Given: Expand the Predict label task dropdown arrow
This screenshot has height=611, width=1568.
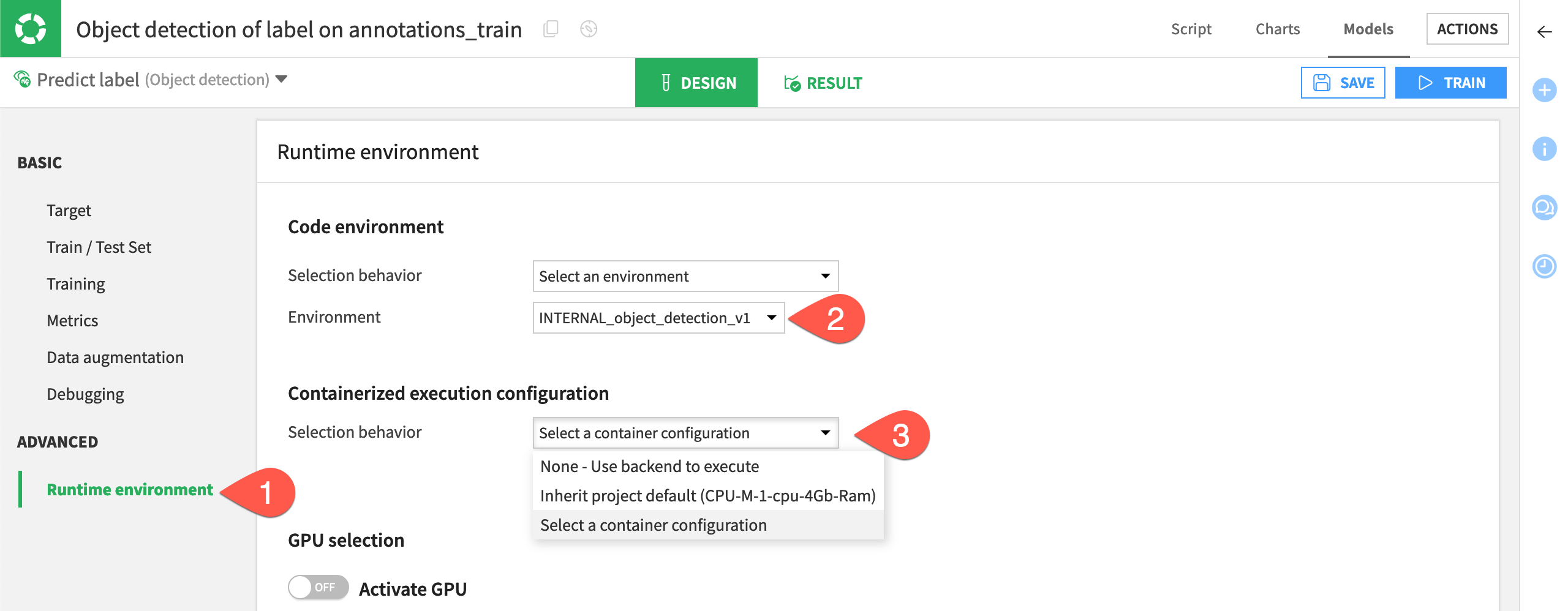Looking at the screenshot, I should point(282,79).
